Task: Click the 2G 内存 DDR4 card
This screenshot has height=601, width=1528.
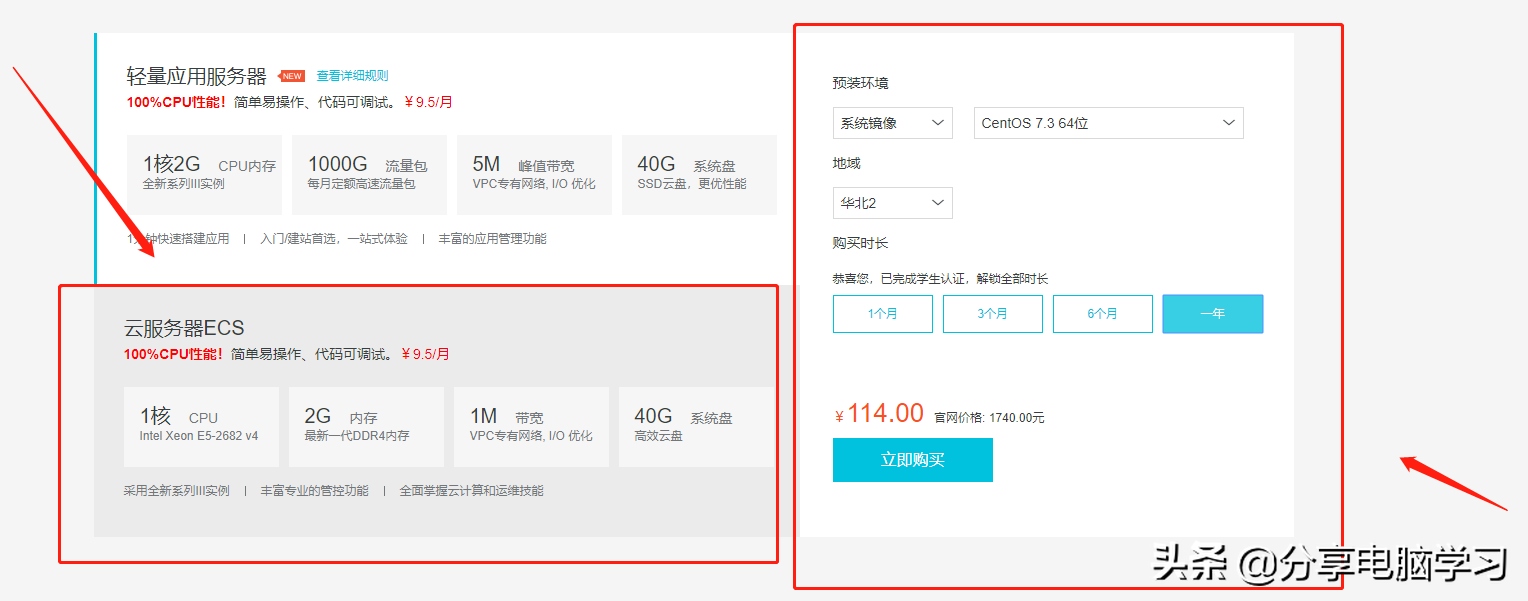Action: coord(366,426)
